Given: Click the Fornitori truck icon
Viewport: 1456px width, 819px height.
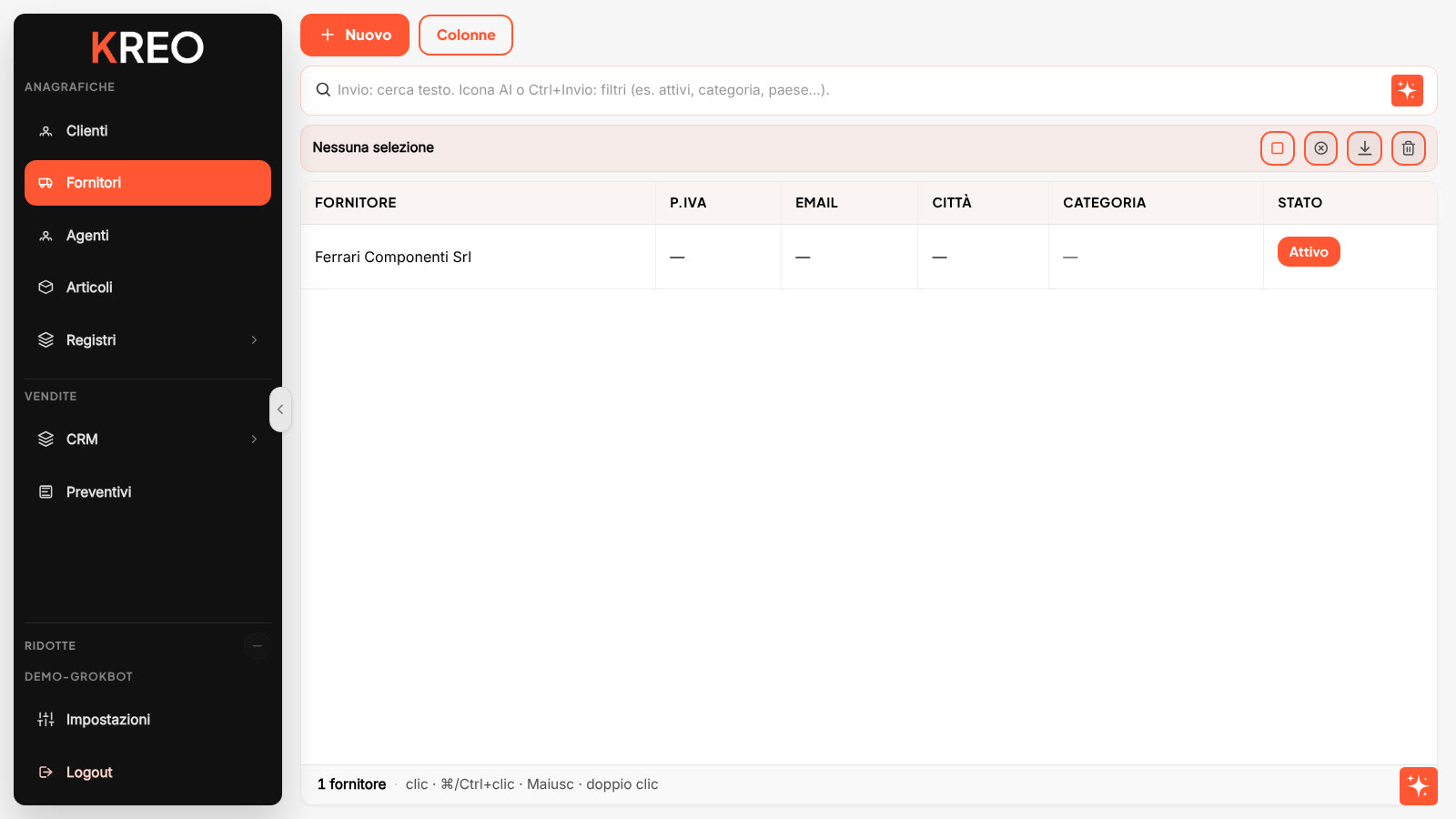Looking at the screenshot, I should point(45,183).
